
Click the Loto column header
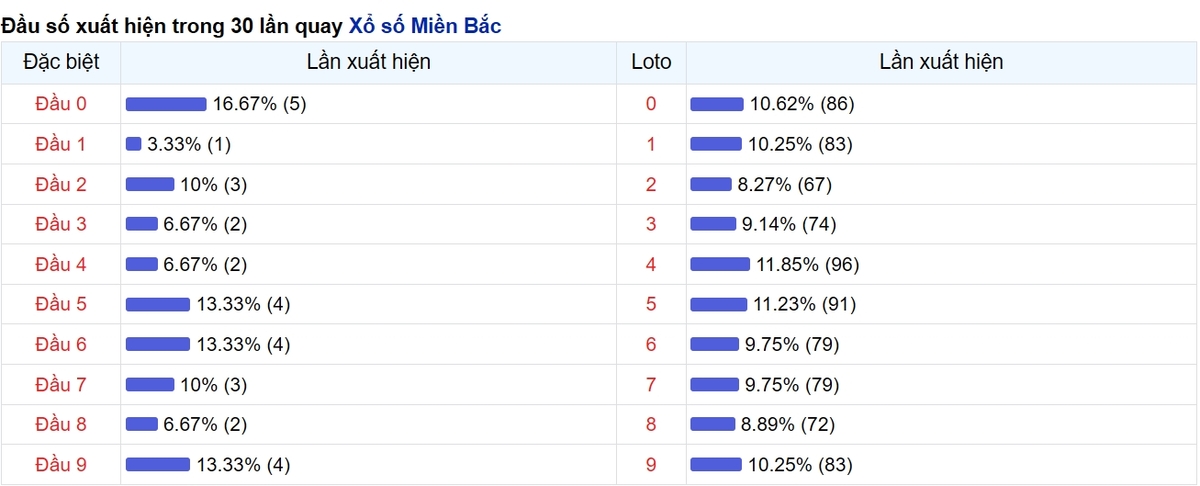[651, 62]
